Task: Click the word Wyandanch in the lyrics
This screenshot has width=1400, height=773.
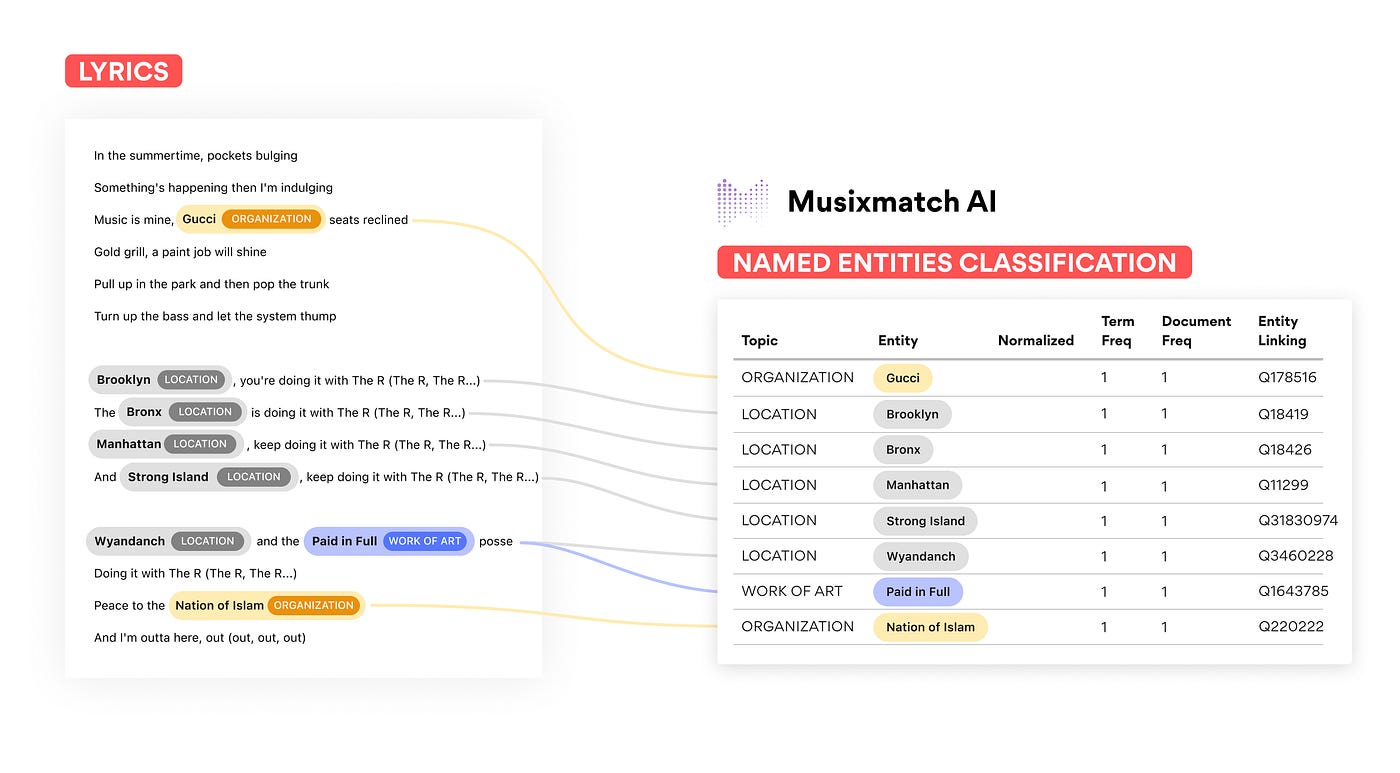Action: pos(130,541)
